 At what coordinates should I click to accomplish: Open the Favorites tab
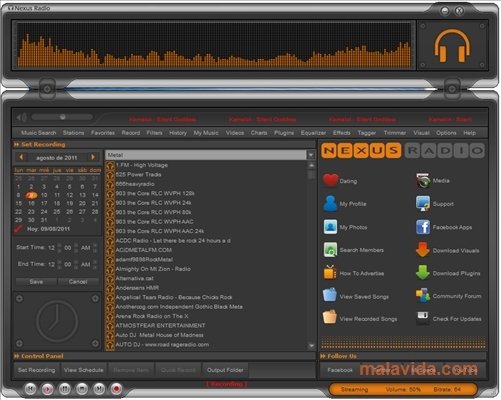(x=103, y=133)
